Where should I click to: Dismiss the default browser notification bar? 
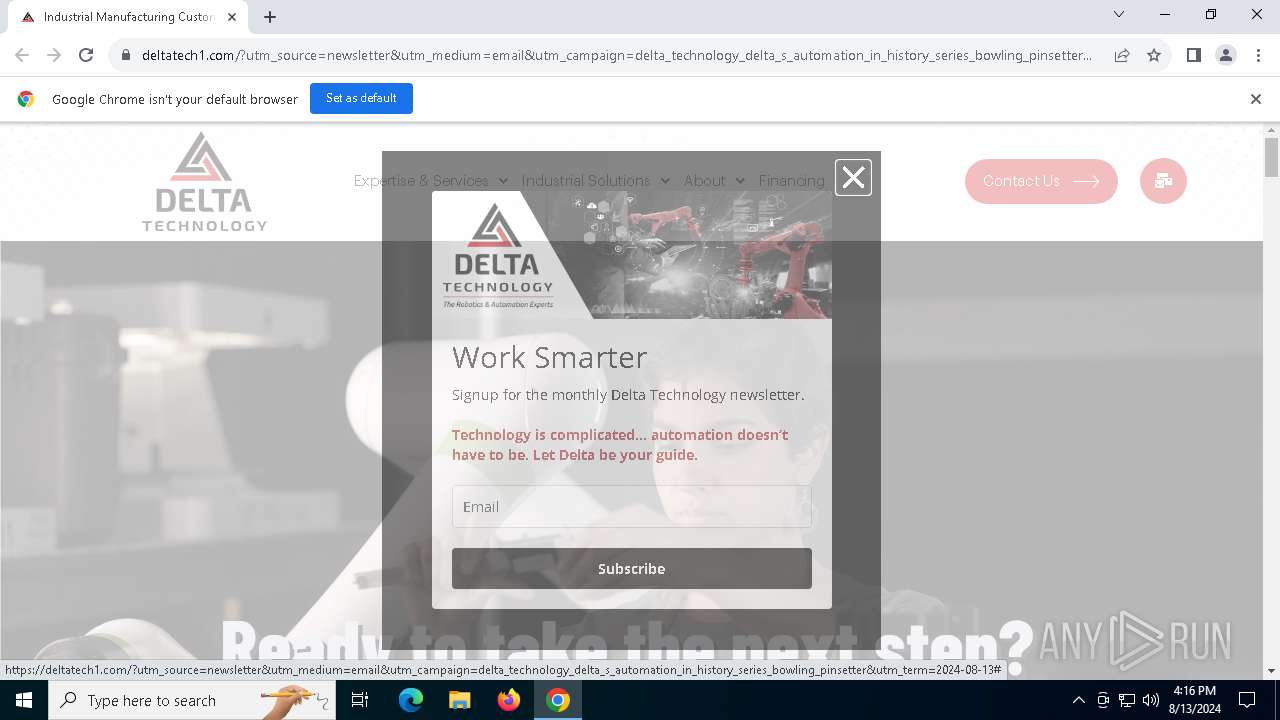[x=1255, y=99]
